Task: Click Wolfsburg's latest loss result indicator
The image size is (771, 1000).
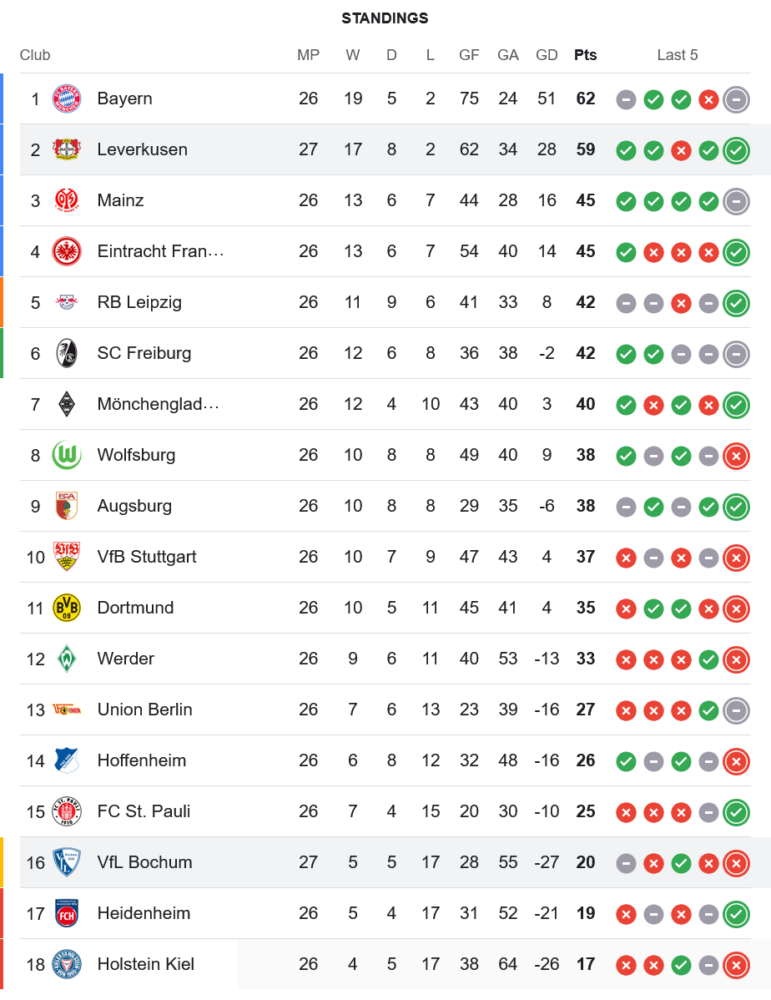Action: coord(736,455)
